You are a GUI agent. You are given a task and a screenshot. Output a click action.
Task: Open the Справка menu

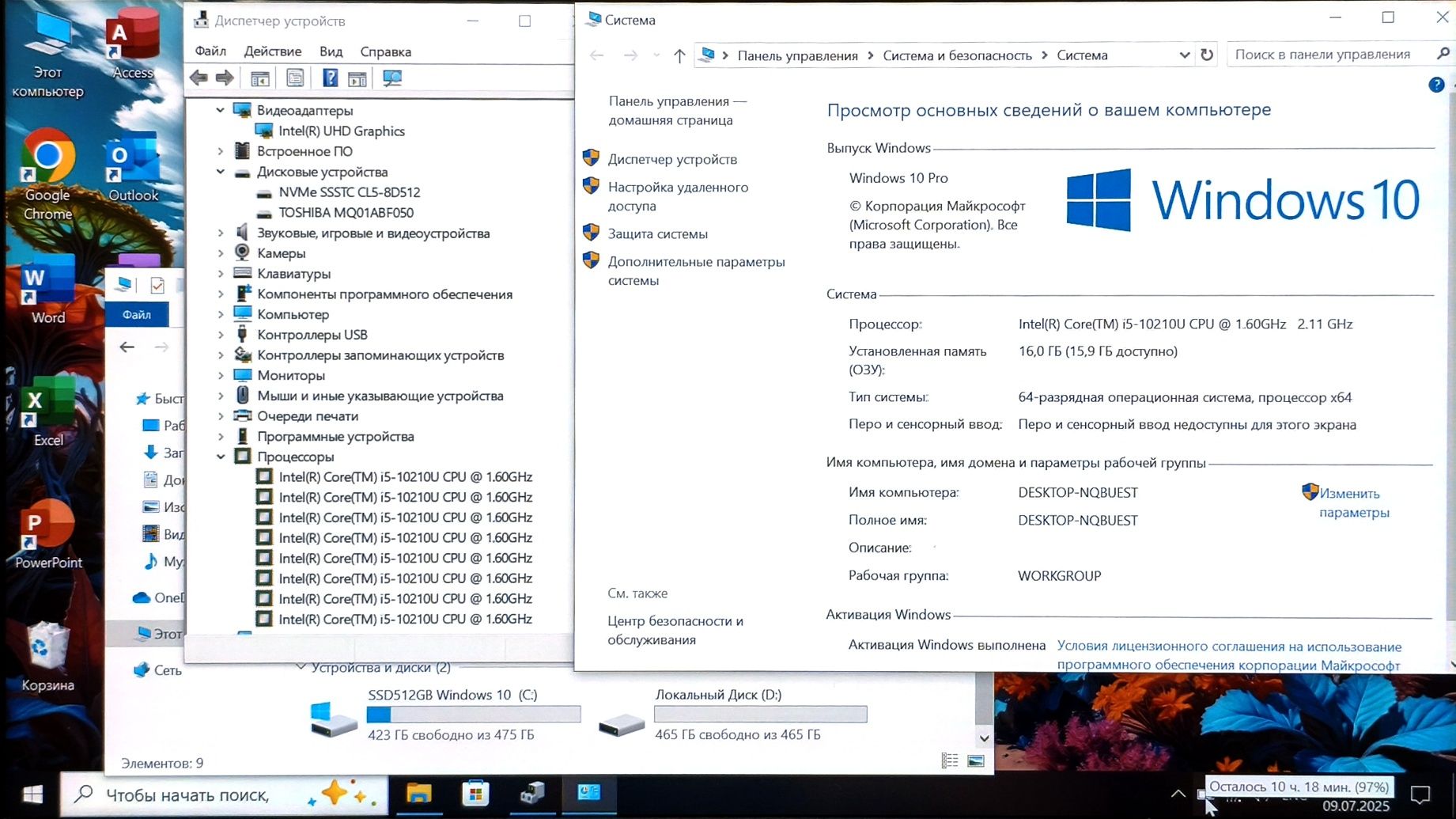coord(386,51)
